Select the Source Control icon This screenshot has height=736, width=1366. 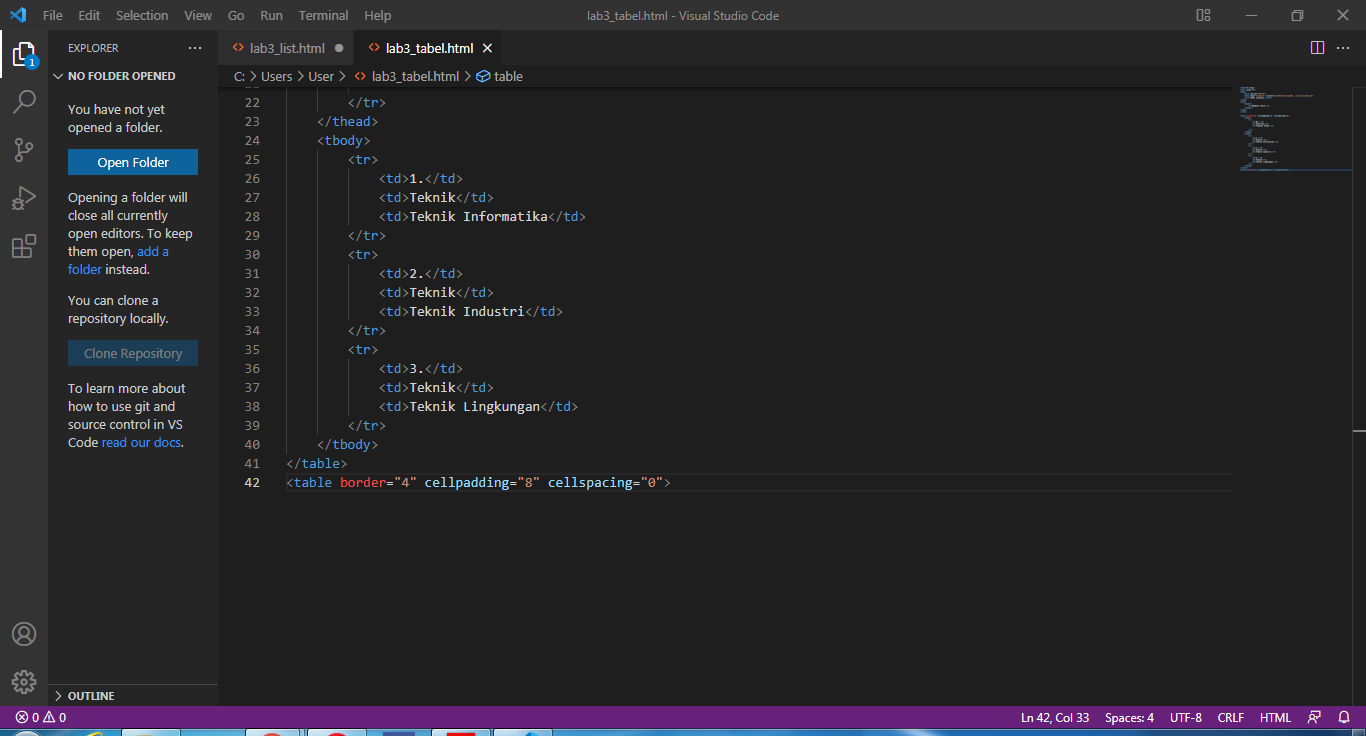[x=24, y=149]
